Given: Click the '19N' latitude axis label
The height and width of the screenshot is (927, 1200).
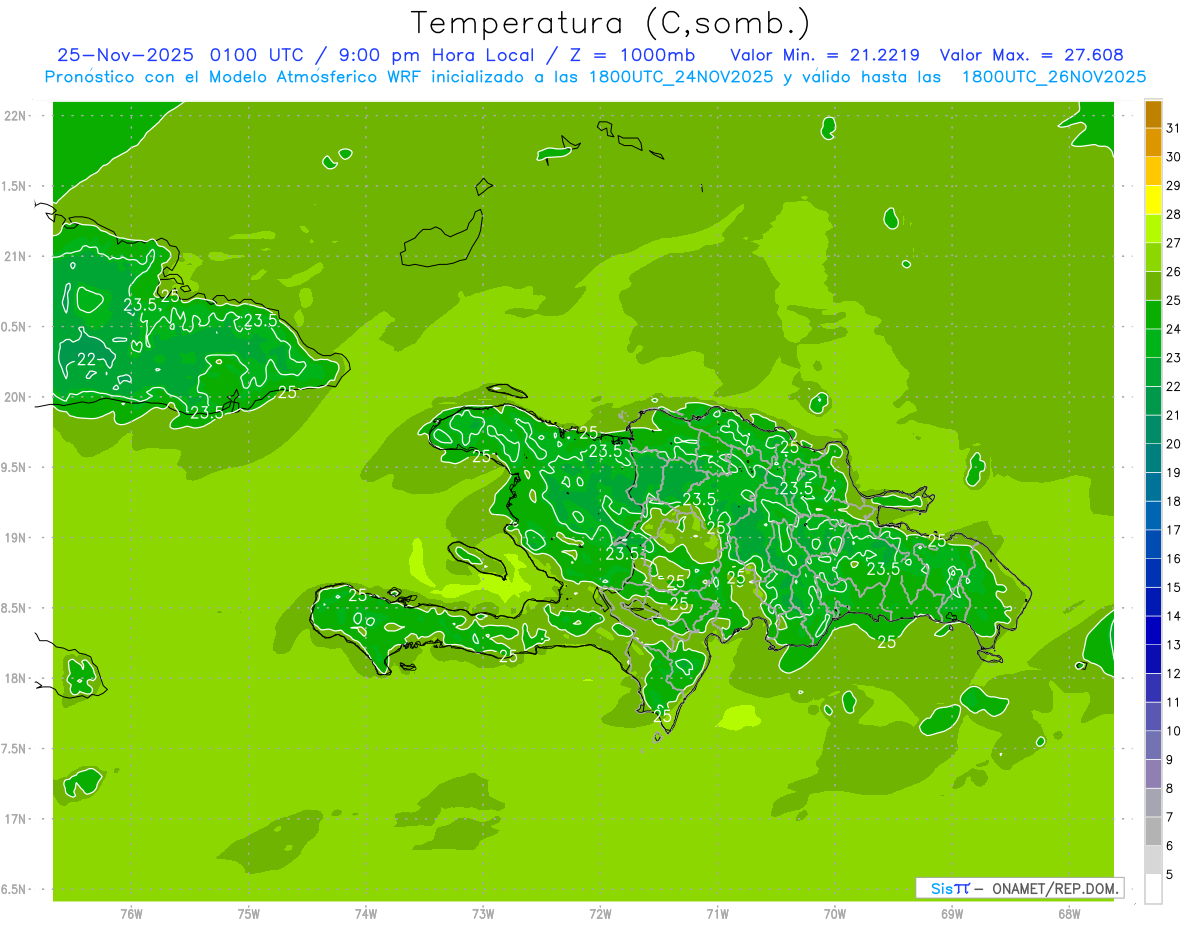Looking at the screenshot, I should pyautogui.click(x=16, y=537).
